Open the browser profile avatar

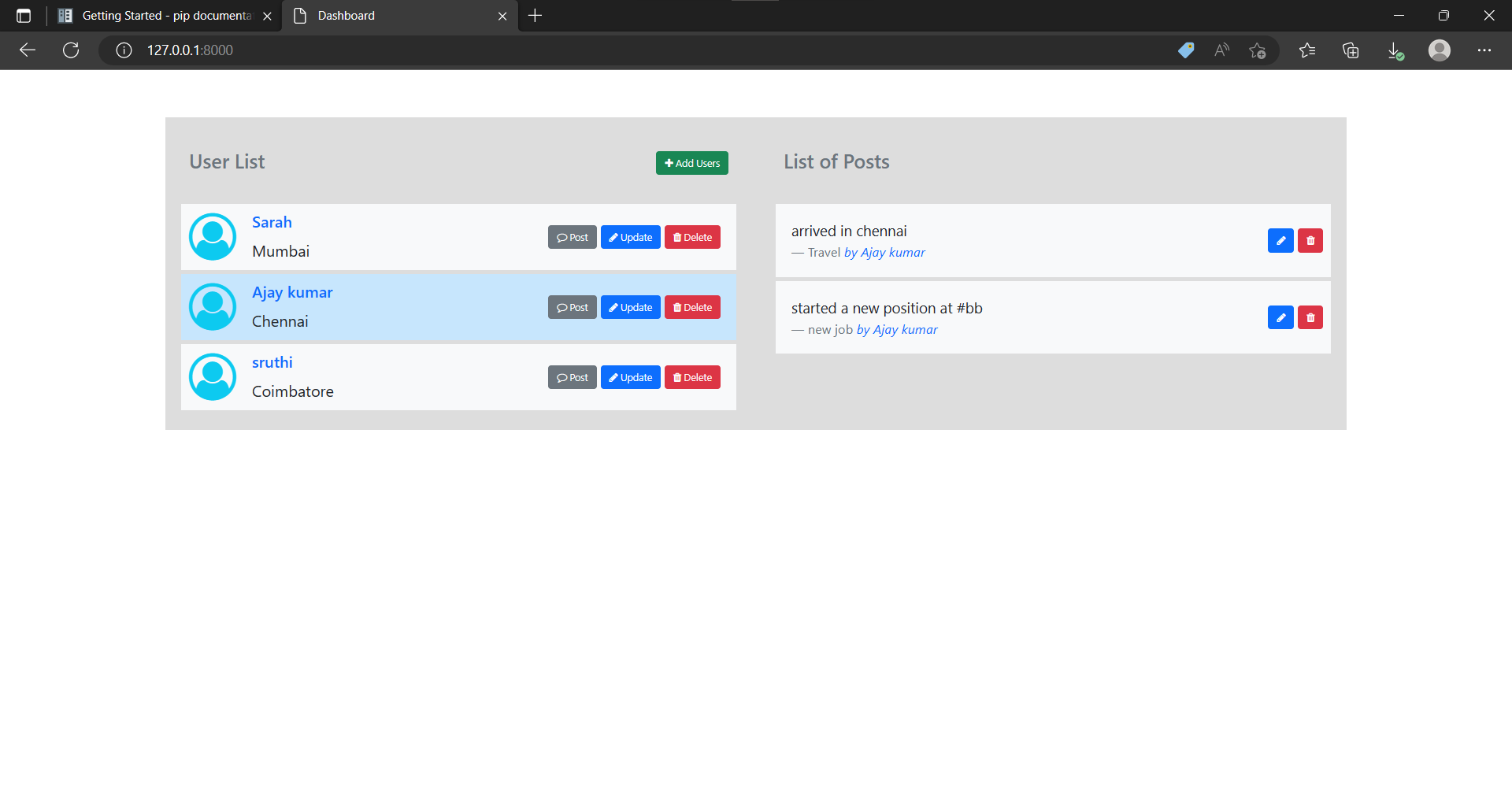coord(1440,50)
